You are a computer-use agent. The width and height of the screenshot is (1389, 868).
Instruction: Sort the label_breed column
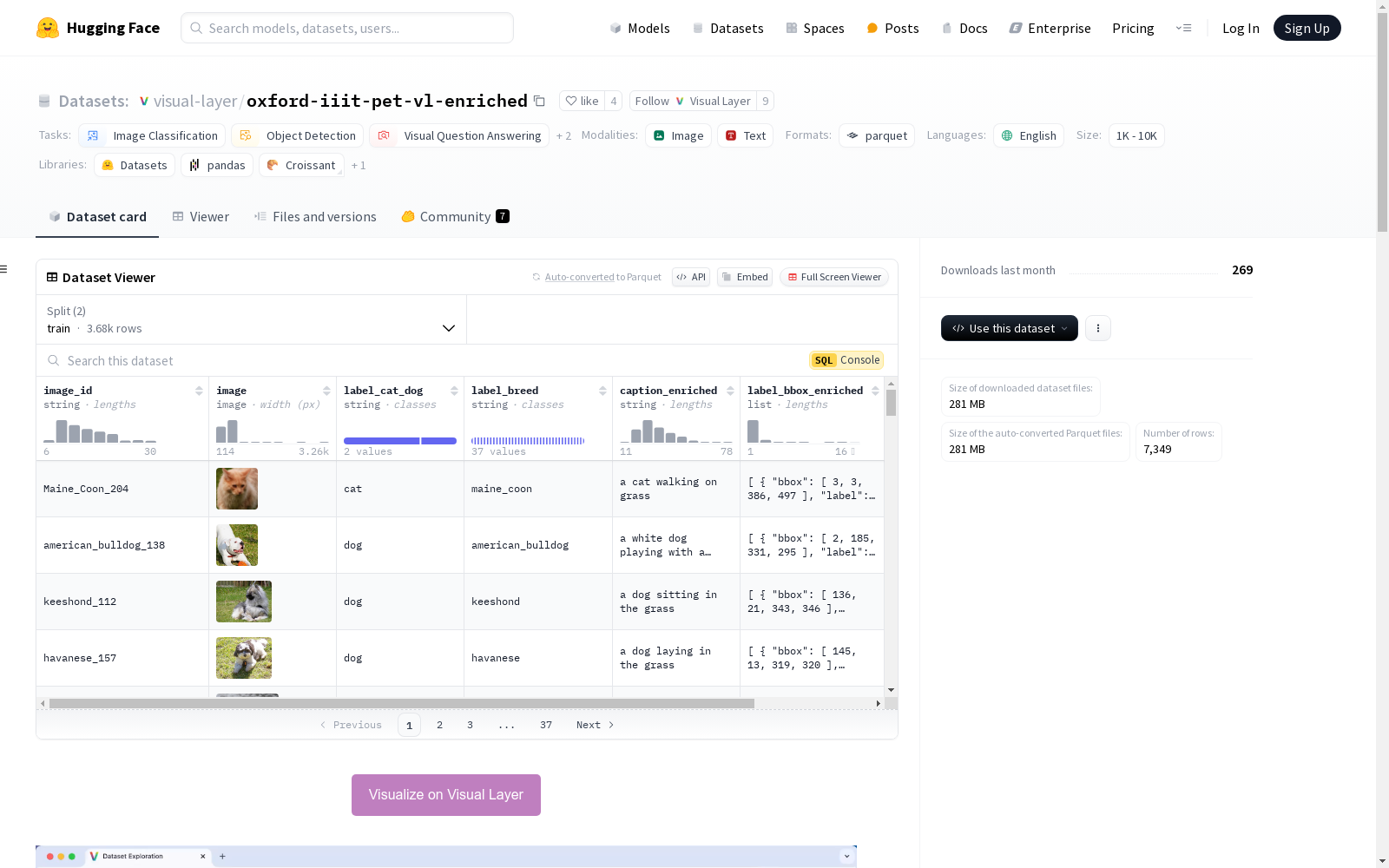click(602, 391)
